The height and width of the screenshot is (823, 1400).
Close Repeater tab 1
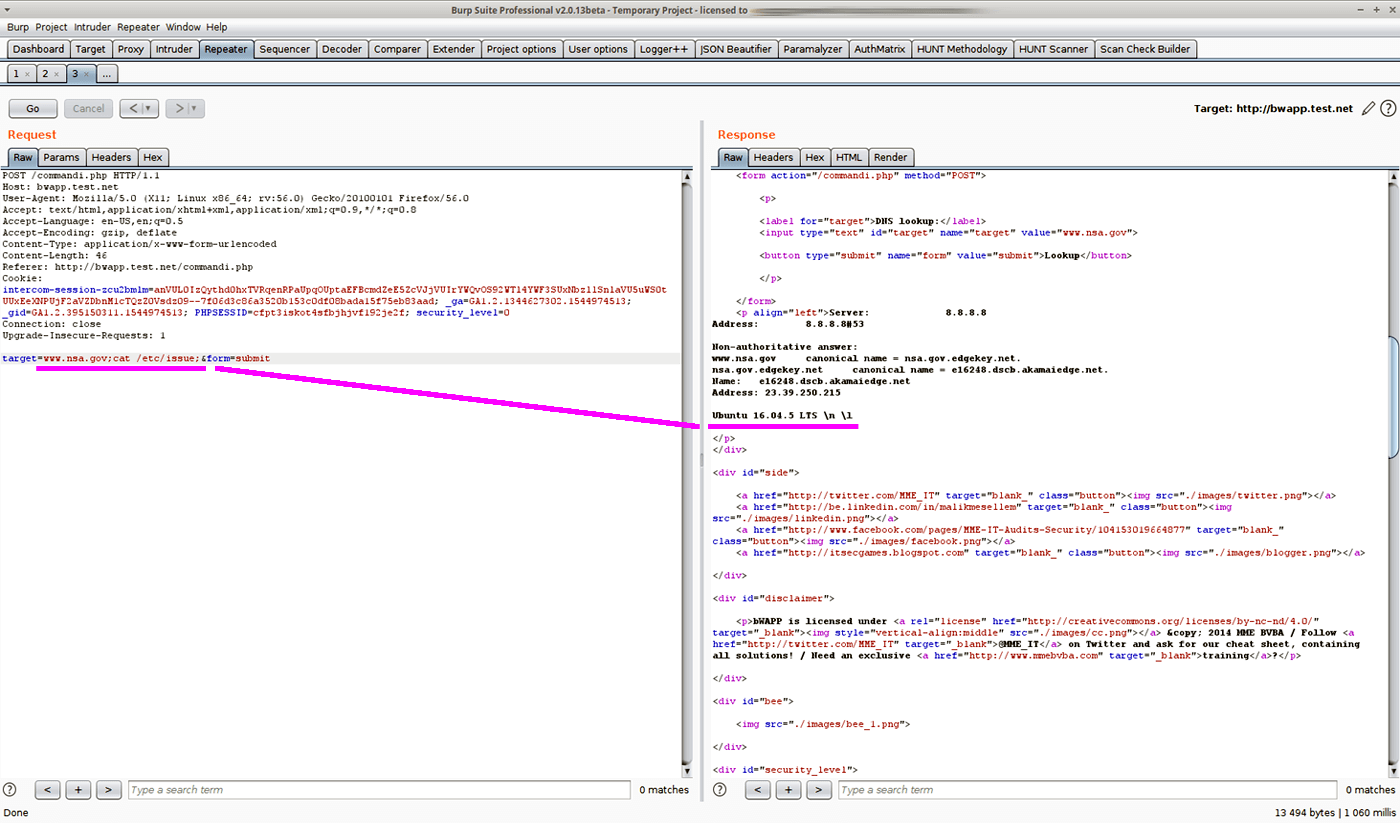[x=27, y=74]
